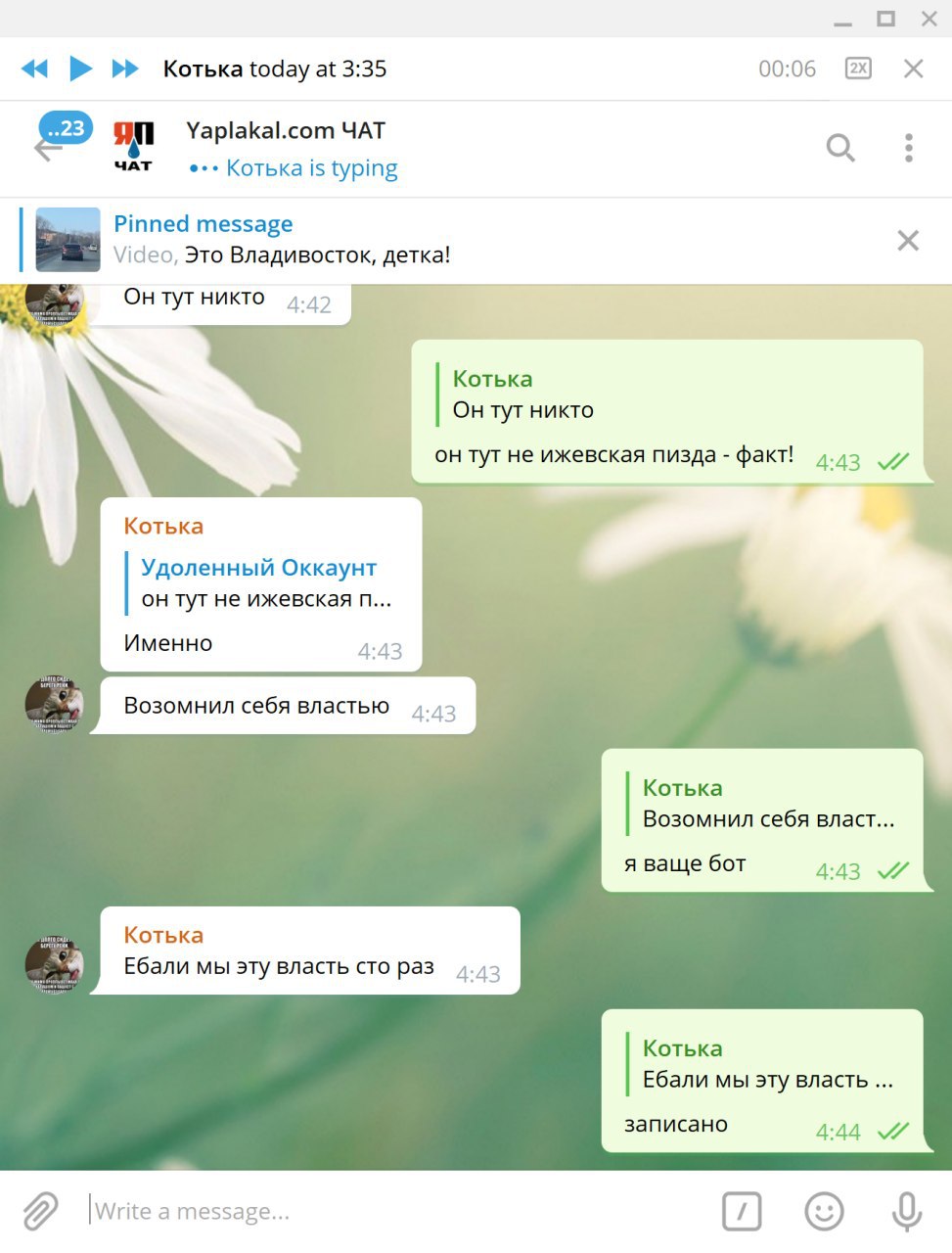
Task: Dismiss the pinned message bar
Action: (x=908, y=241)
